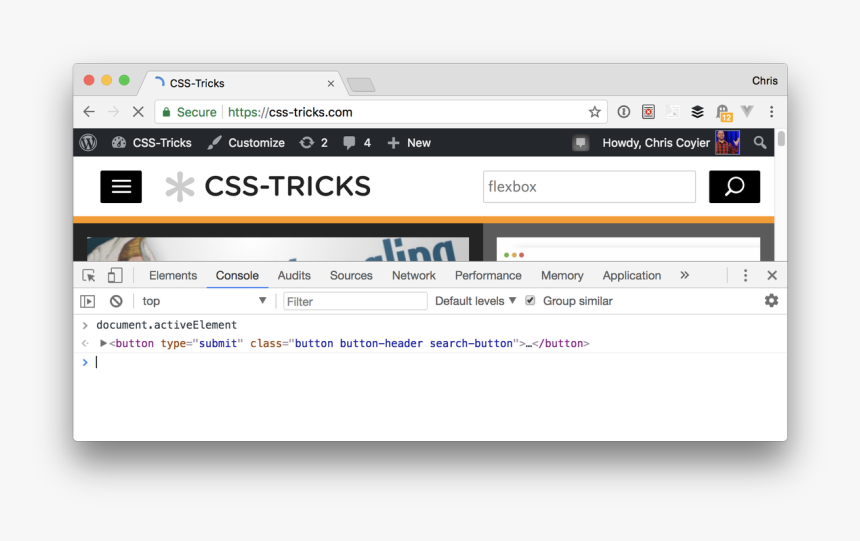The width and height of the screenshot is (860, 541).
Task: Open the Howdy, Chris Coyier account menu
Action: [671, 143]
